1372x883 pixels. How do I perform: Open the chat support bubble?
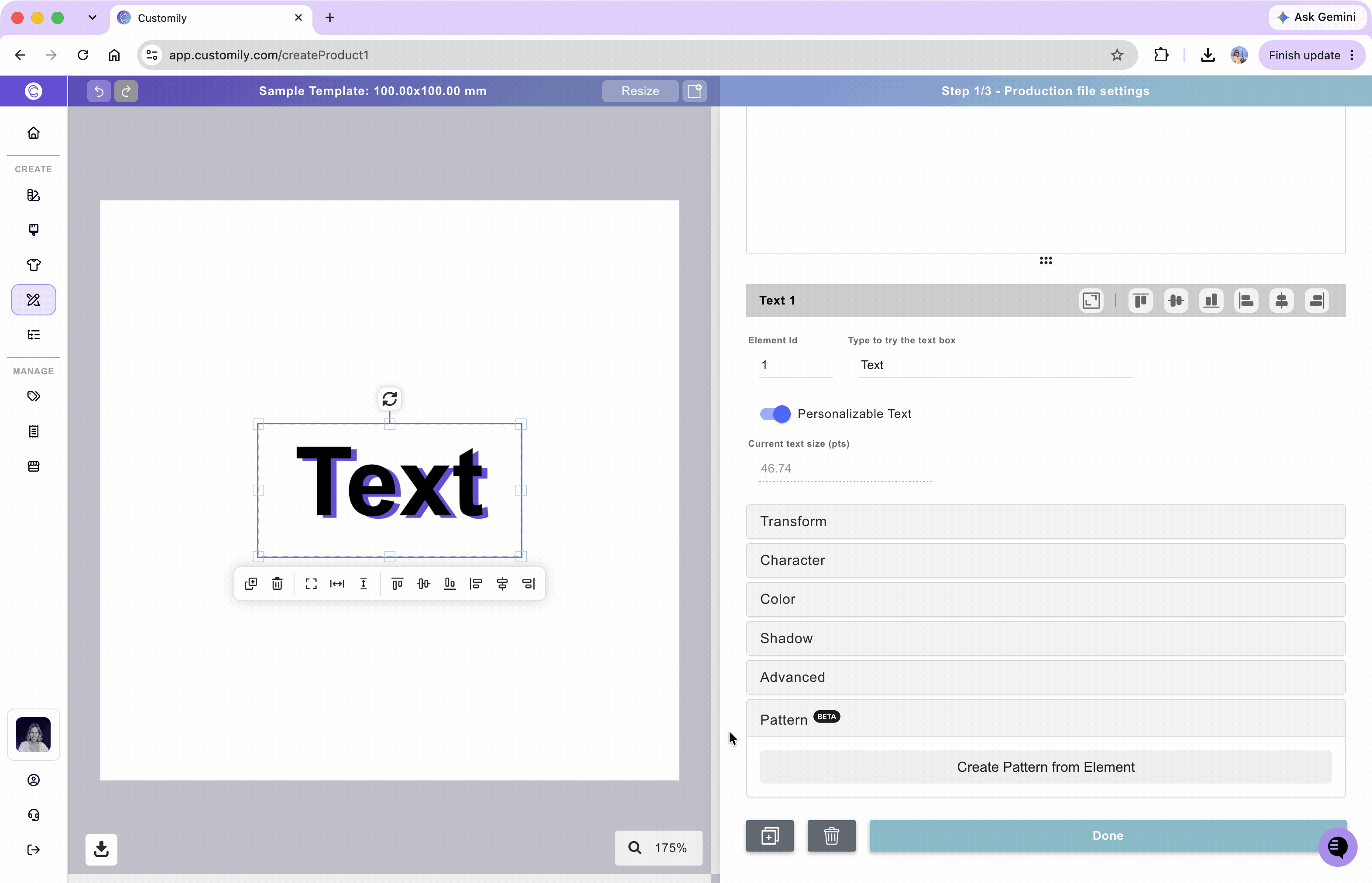tap(1338, 847)
